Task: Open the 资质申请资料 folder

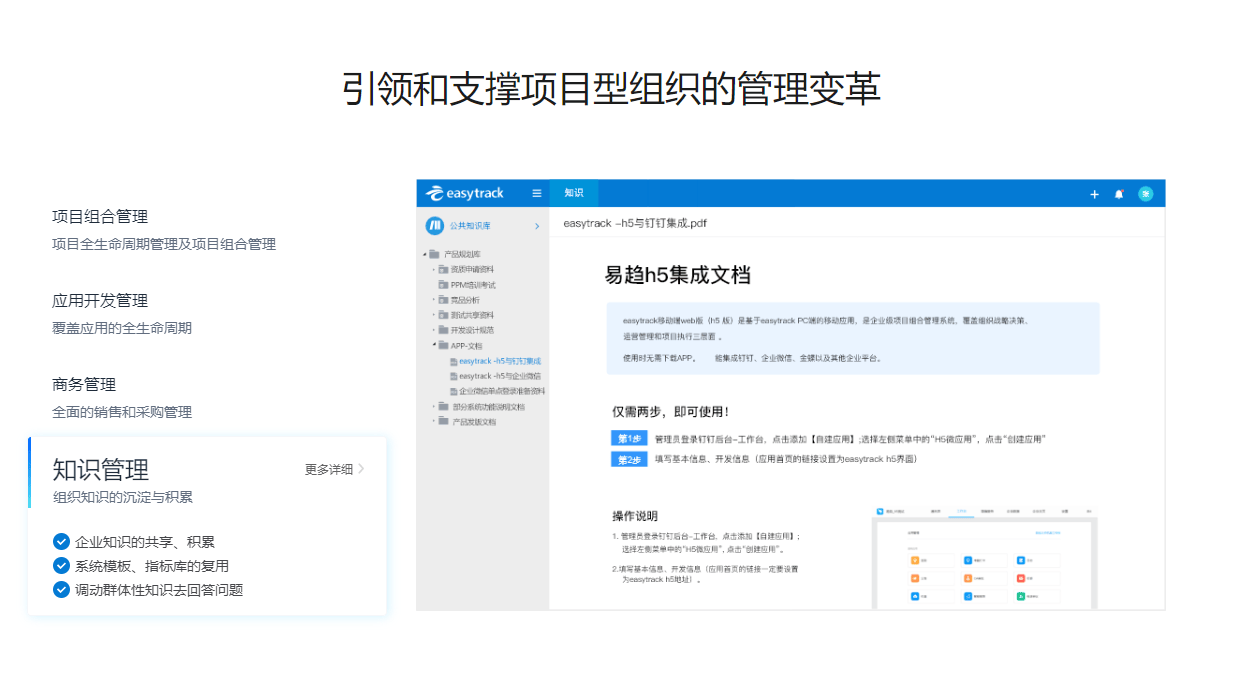Action: coord(473,269)
